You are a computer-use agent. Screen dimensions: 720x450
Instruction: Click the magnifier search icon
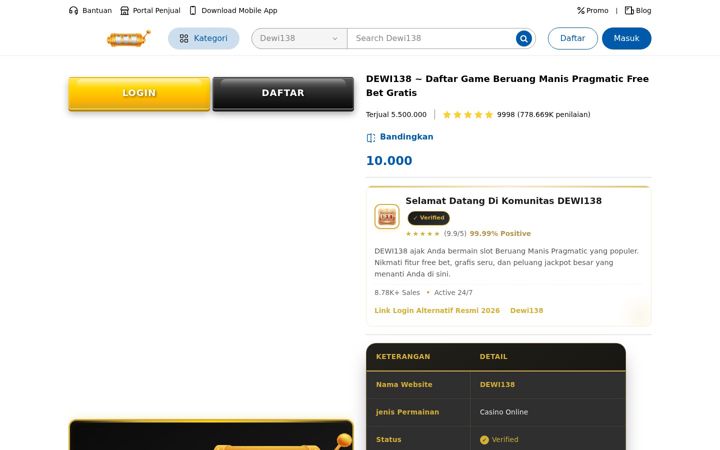point(523,39)
